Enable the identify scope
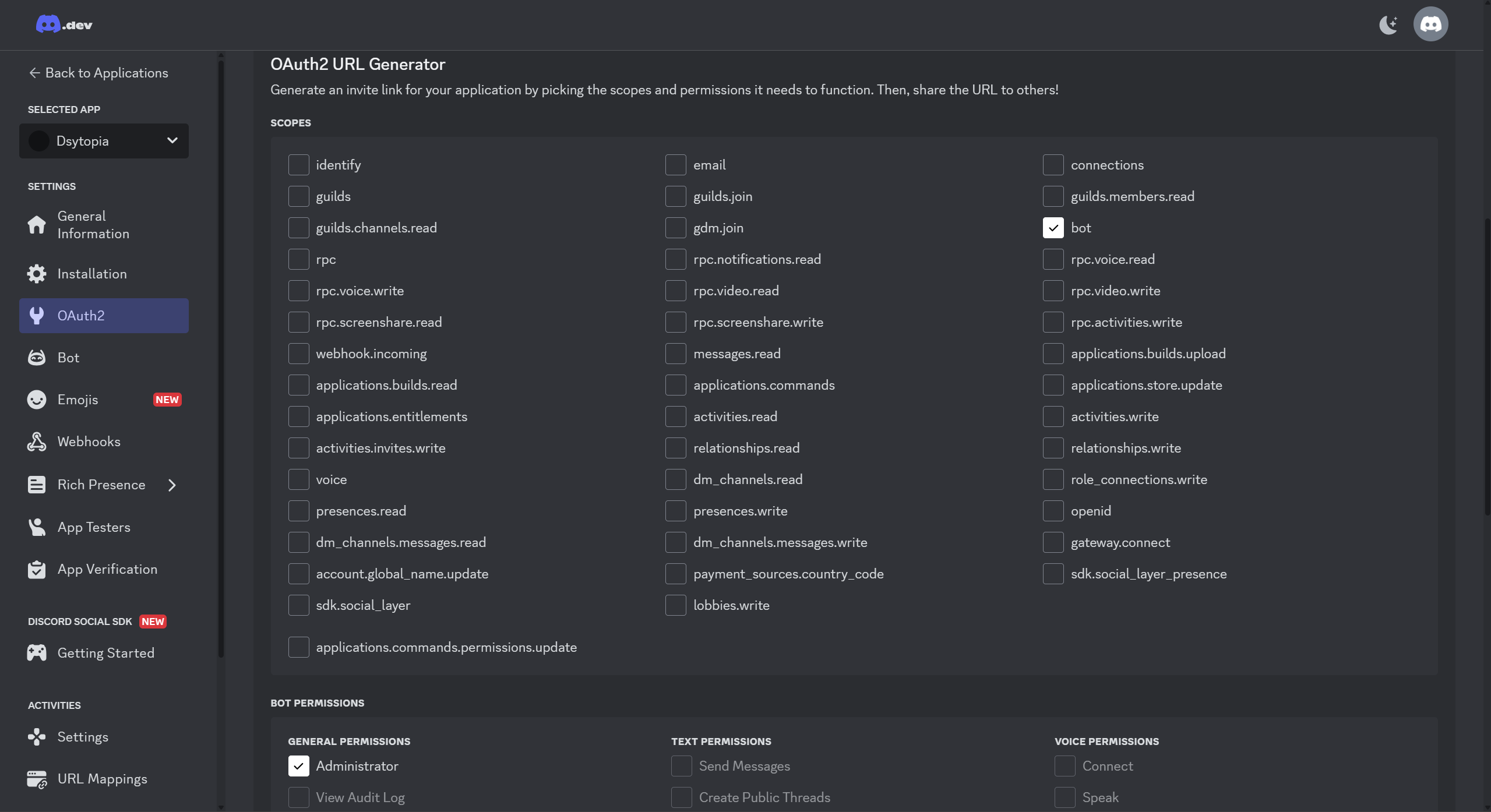Viewport: 1491px width, 812px height. click(x=299, y=165)
